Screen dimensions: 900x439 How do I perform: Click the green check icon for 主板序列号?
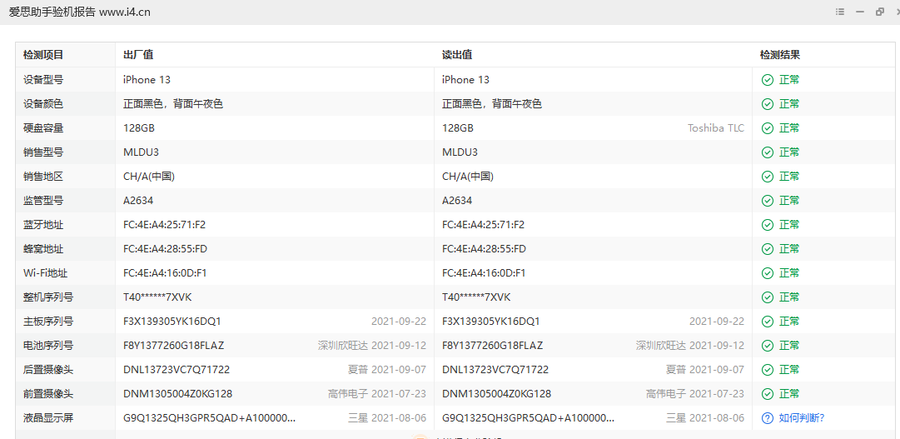pos(767,321)
